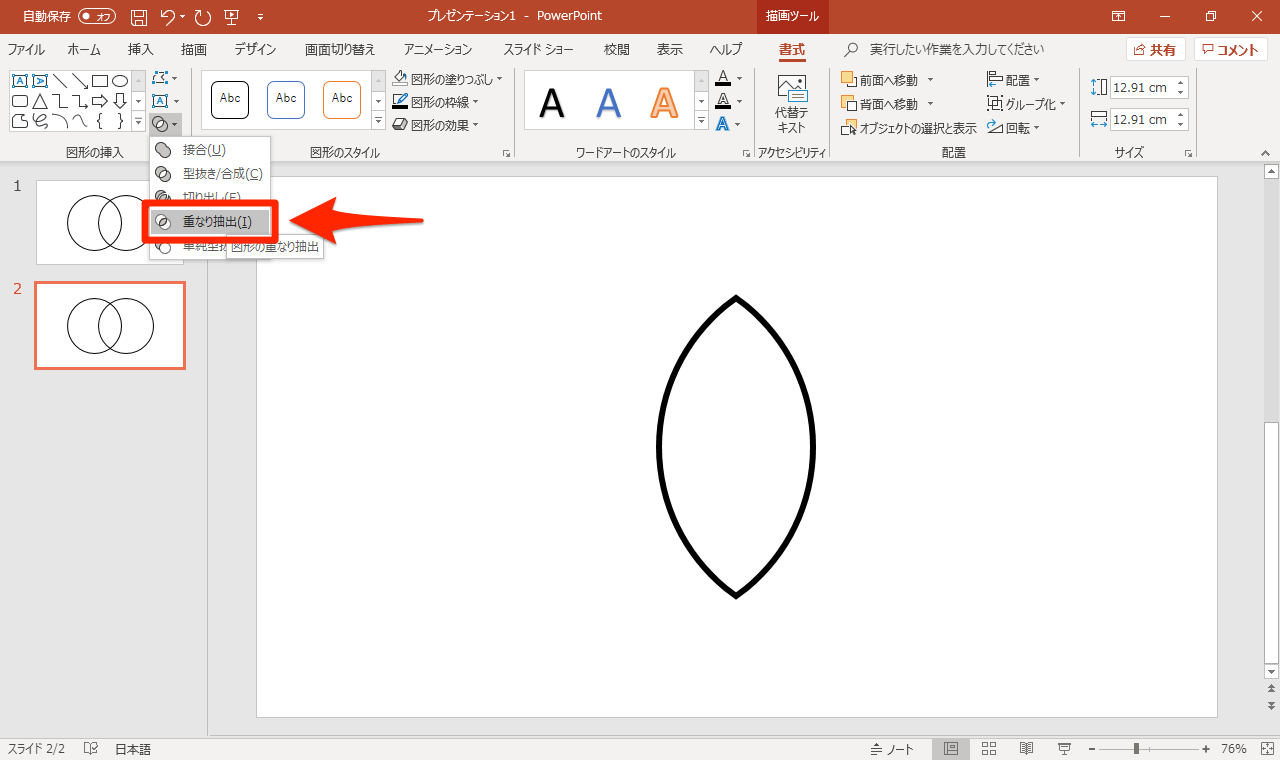Select slide 1 thumbnail

tap(110, 222)
